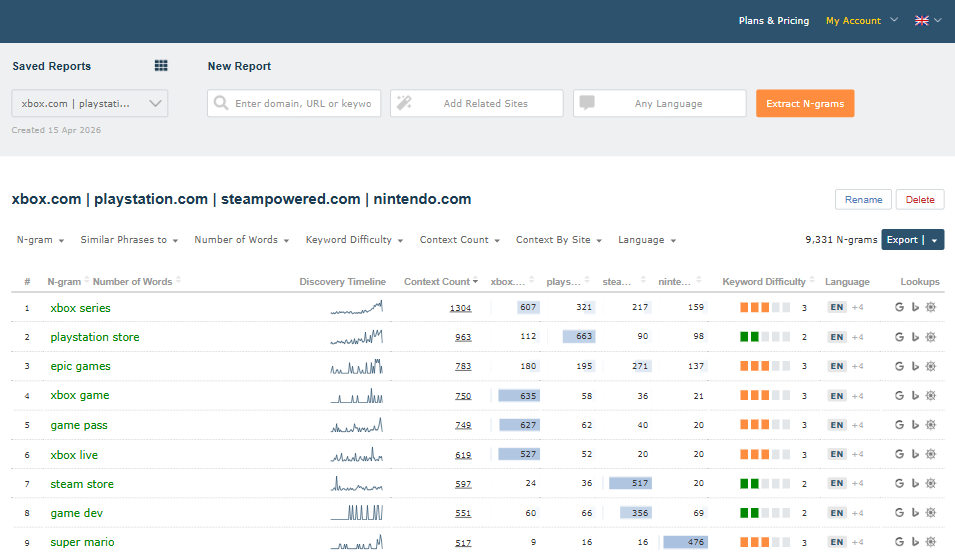Open the third lookup icon for steam store

pos(931,483)
